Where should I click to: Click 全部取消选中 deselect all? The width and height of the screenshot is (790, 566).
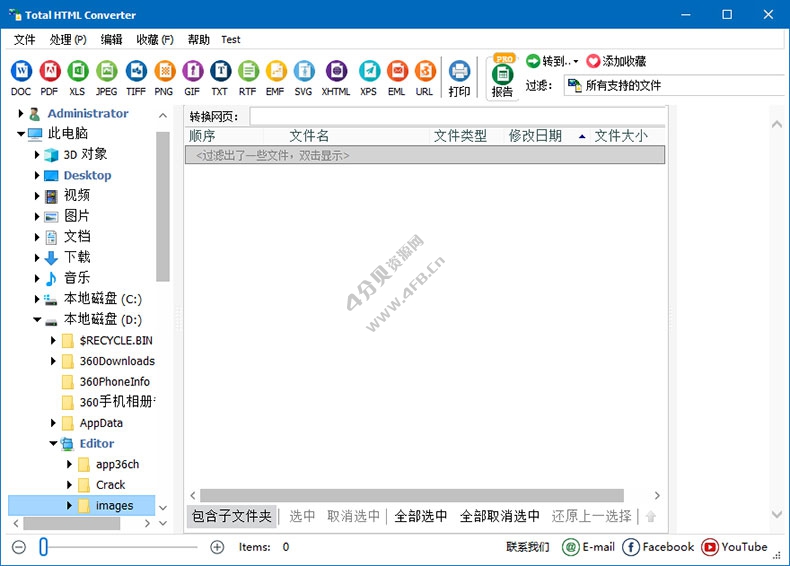[x=499, y=516]
